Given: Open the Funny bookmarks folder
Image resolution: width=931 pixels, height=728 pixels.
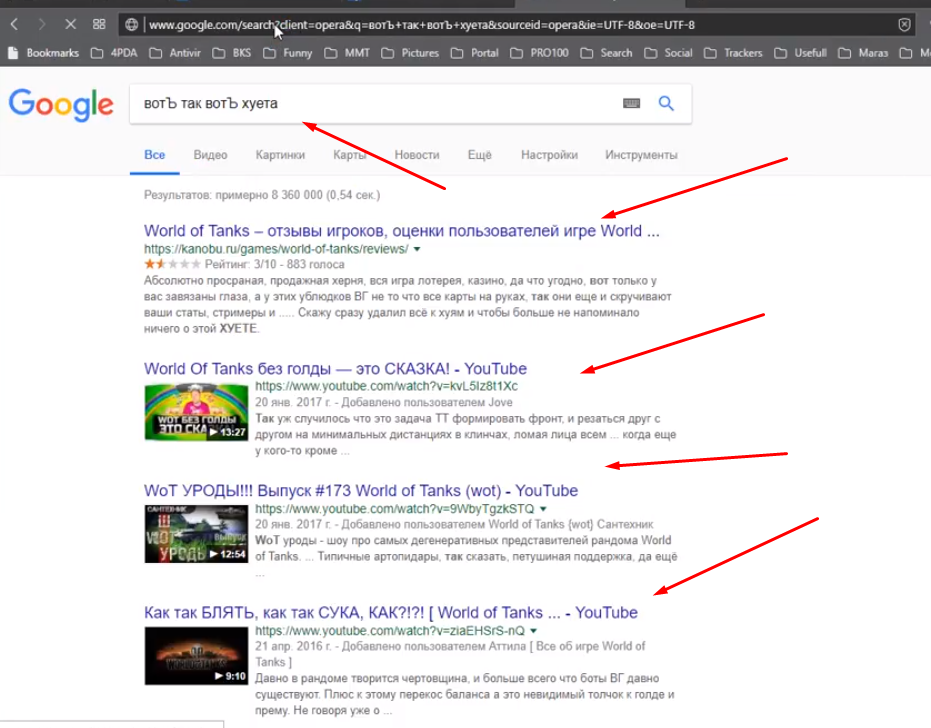Looking at the screenshot, I should (x=288, y=53).
